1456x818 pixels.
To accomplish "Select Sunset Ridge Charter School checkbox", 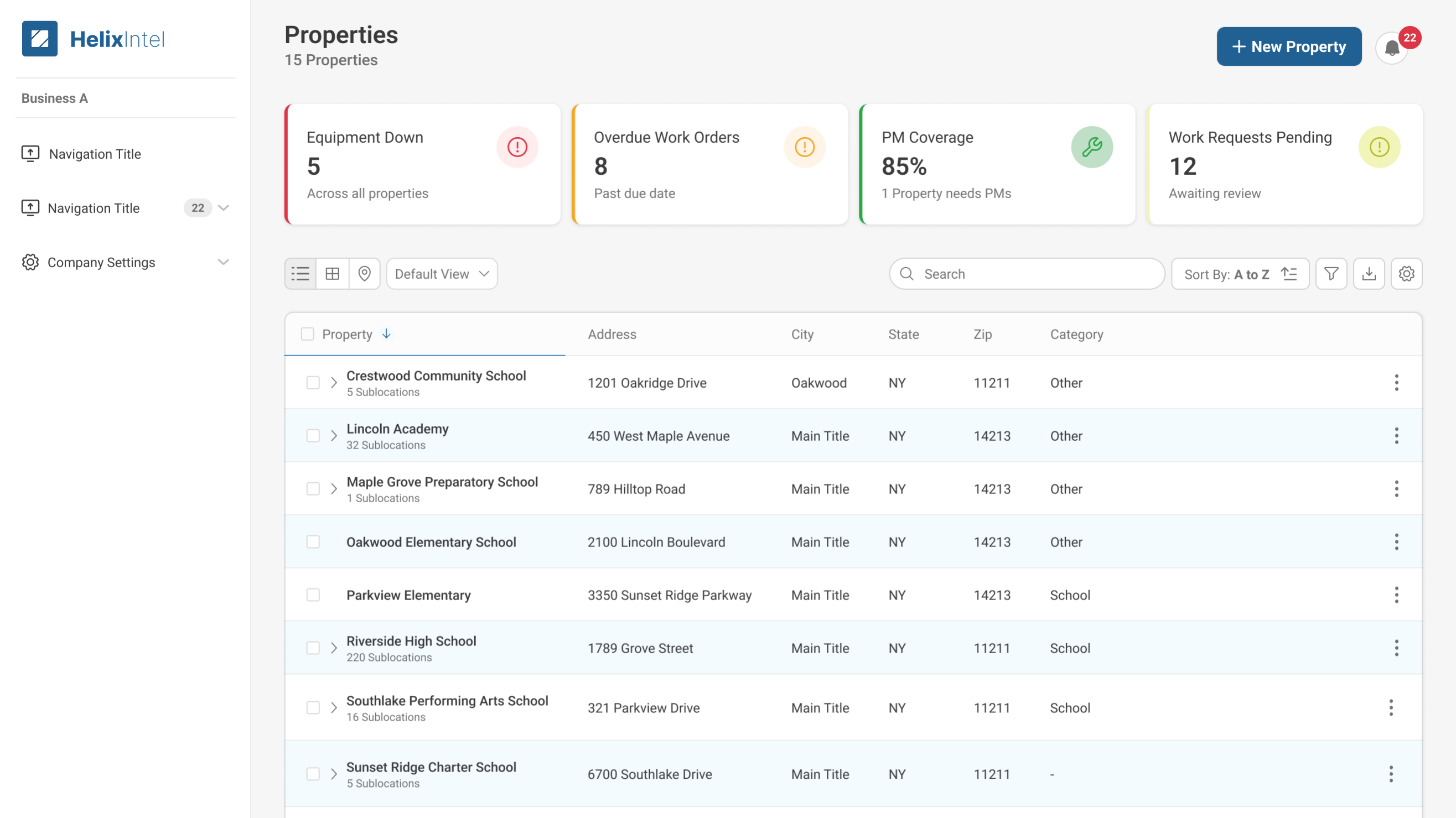I will 313,774.
